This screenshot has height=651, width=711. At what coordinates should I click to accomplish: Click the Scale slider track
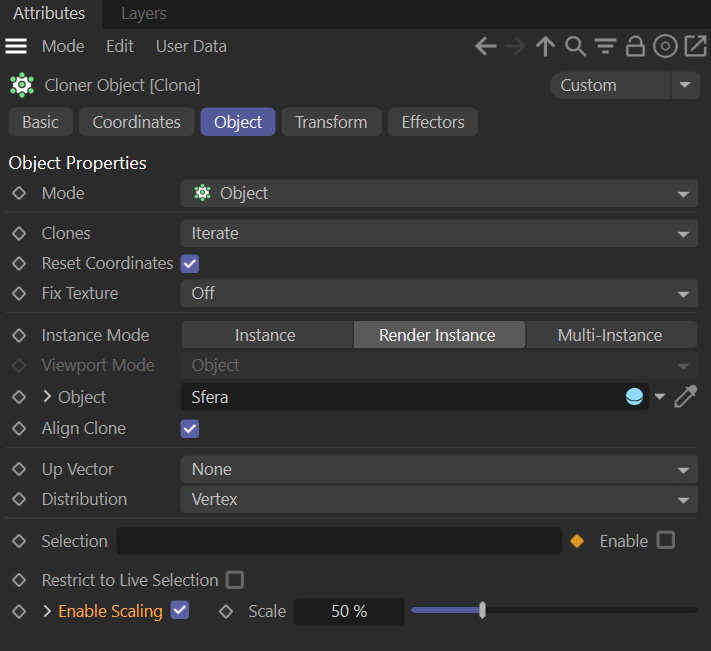point(590,610)
